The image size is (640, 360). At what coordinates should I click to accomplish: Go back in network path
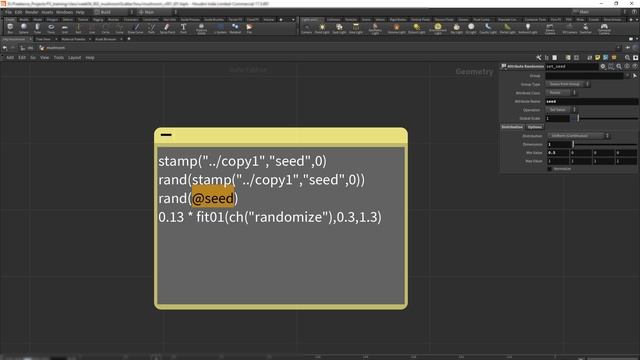[x=4, y=48]
